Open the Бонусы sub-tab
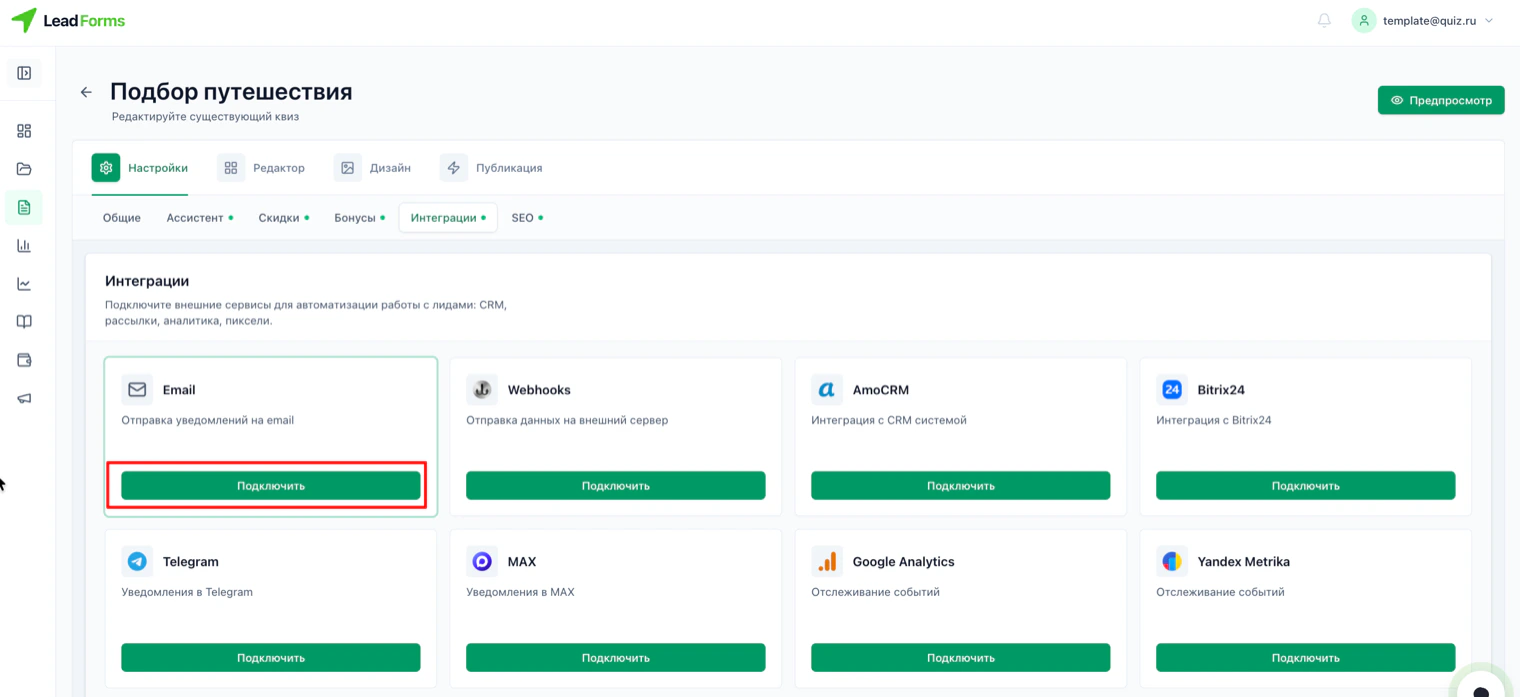 click(359, 218)
